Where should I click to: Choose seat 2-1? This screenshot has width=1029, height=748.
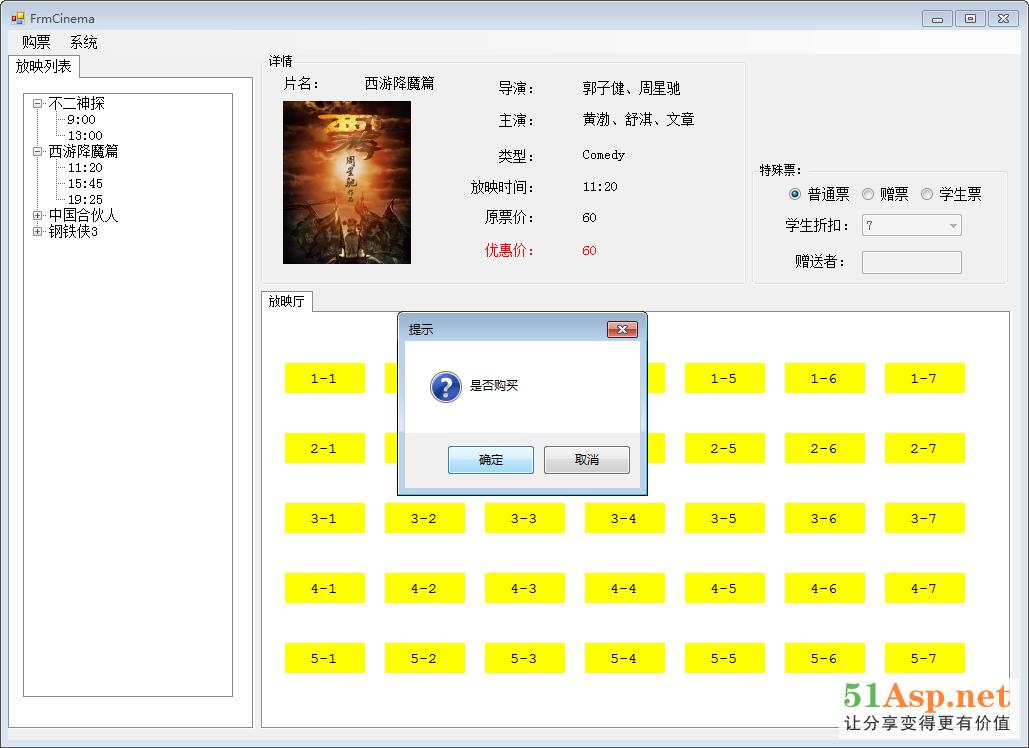(x=324, y=448)
